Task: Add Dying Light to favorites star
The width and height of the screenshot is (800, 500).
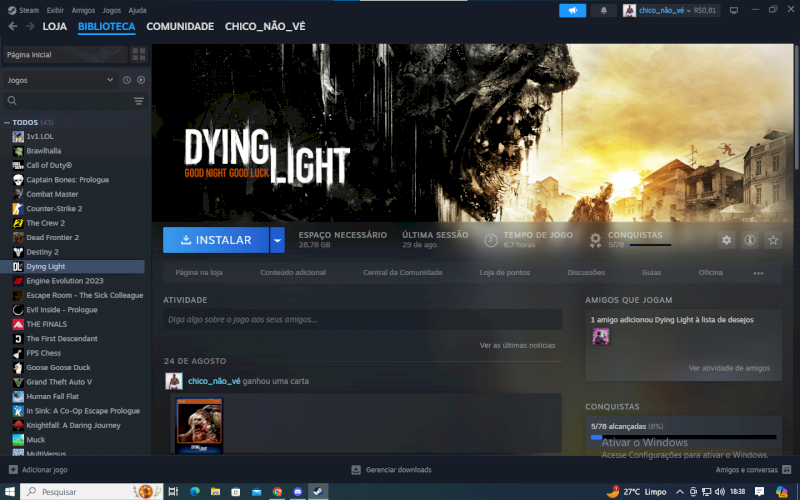Action: click(773, 240)
